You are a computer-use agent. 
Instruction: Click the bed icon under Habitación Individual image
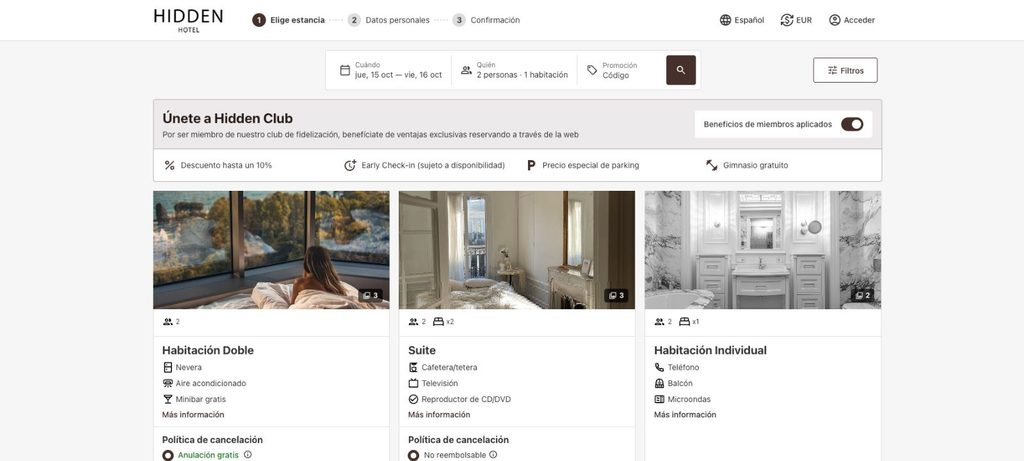(684, 321)
